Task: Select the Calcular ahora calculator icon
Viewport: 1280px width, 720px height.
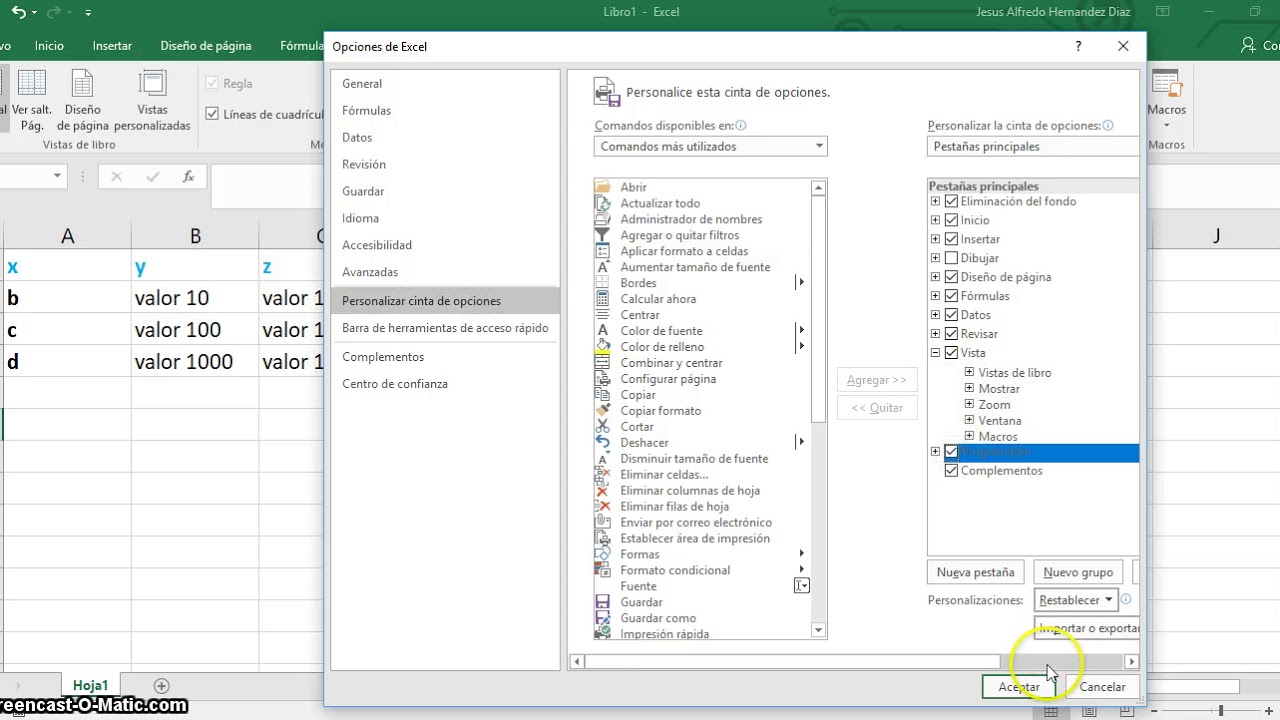Action: pyautogui.click(x=602, y=299)
